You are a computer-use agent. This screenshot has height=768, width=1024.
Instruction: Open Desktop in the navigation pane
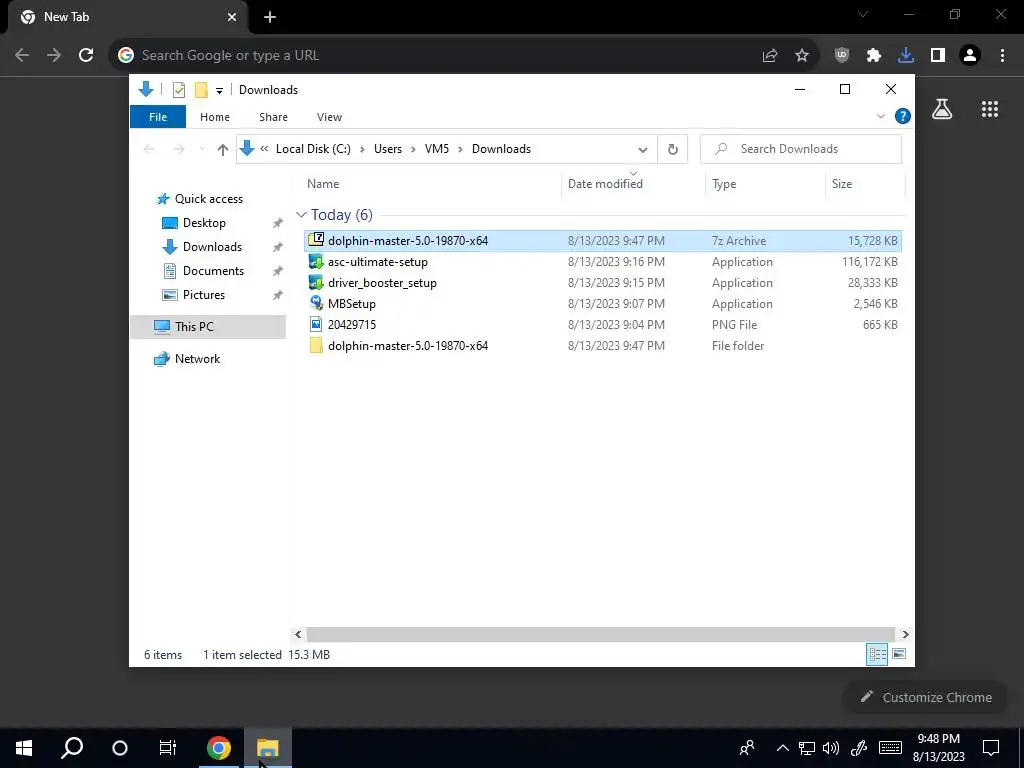(x=204, y=223)
